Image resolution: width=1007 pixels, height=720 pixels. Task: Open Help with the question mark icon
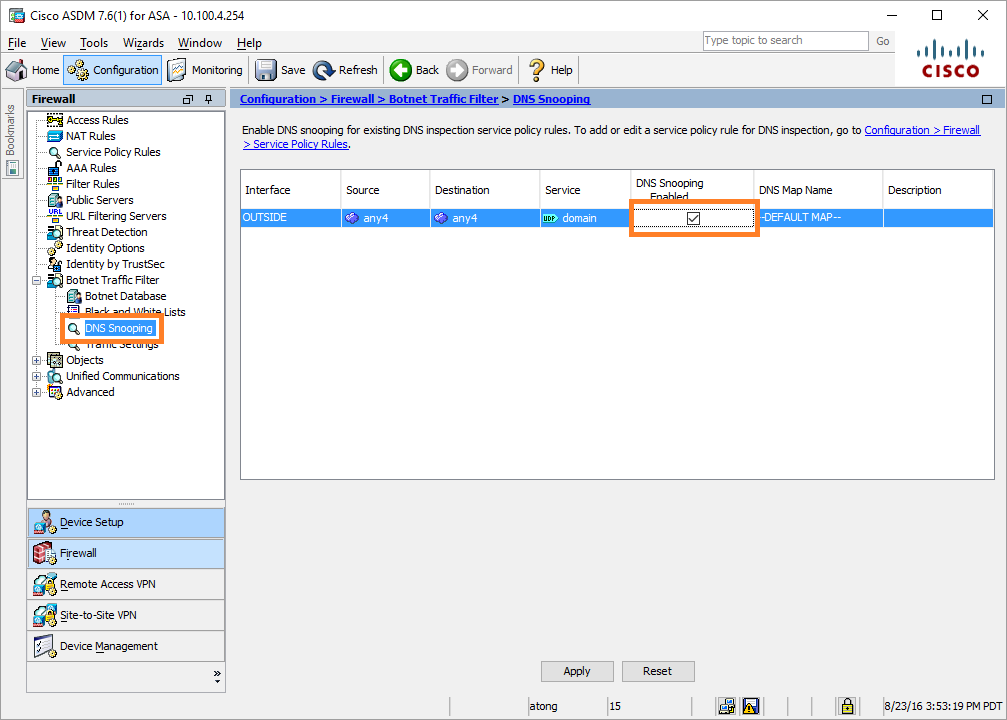(x=537, y=70)
